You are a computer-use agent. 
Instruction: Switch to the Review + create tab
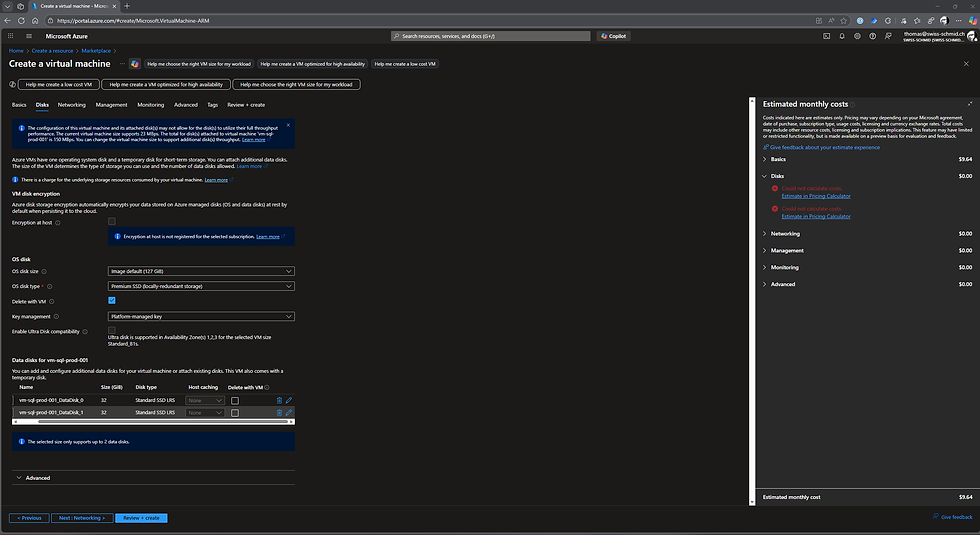246,105
